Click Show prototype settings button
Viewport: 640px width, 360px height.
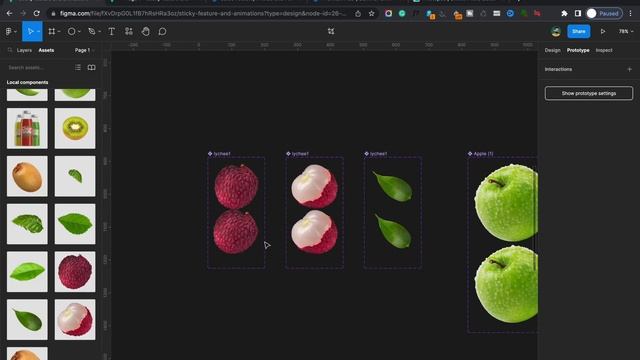pos(589,93)
